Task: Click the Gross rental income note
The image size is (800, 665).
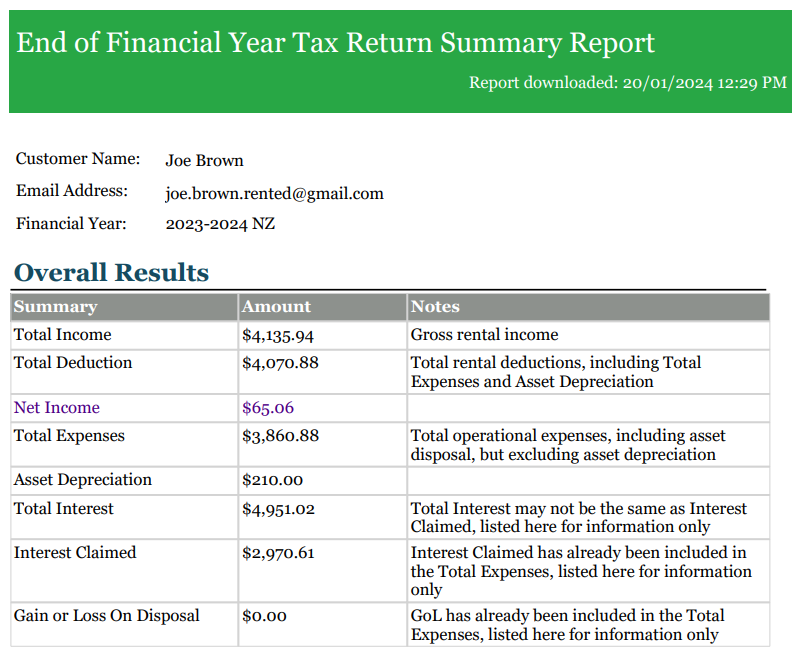Action: click(484, 335)
